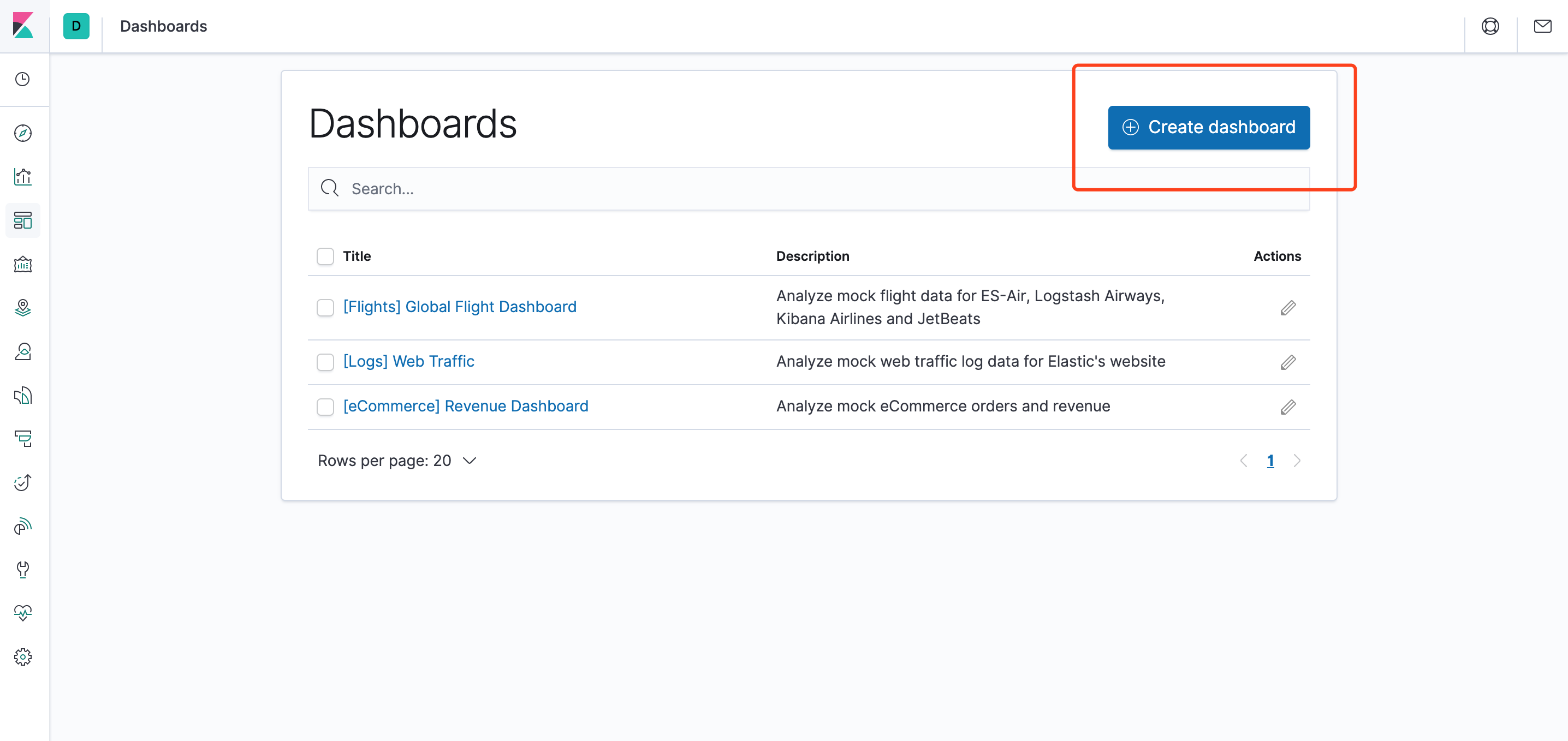Click the help lifebuoy icon
The height and width of the screenshot is (741, 1568).
(1489, 26)
